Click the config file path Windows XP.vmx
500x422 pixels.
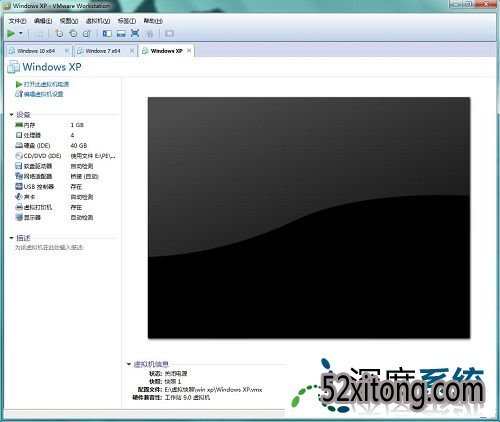point(213,390)
